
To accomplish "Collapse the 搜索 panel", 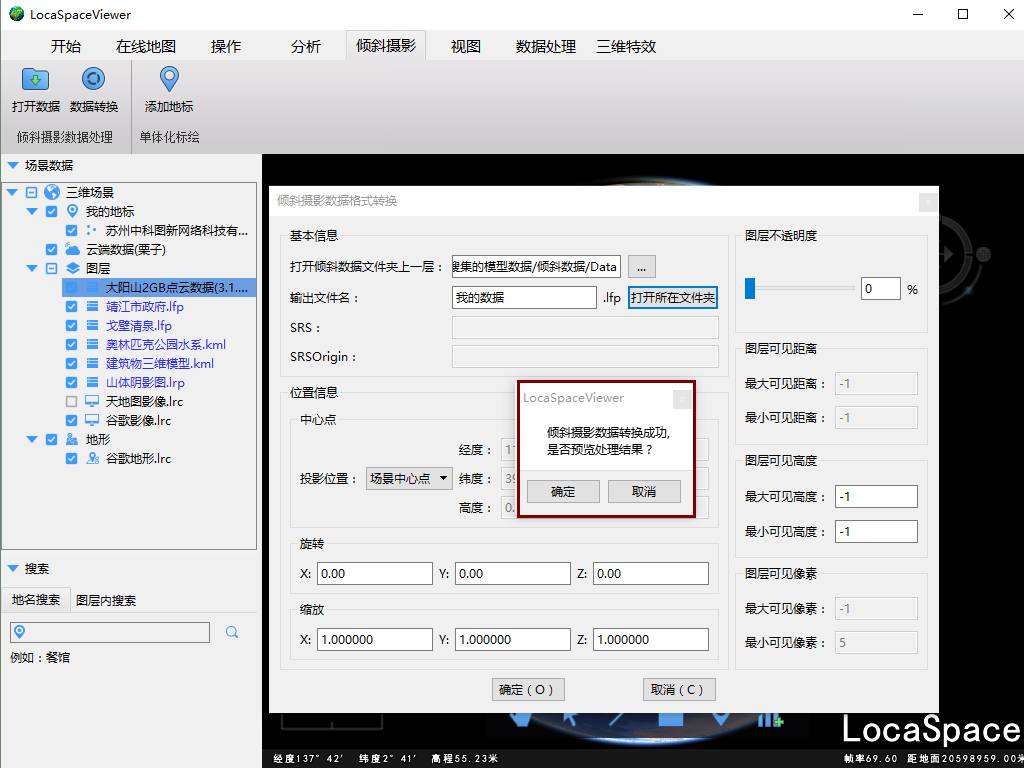I will click(12, 568).
